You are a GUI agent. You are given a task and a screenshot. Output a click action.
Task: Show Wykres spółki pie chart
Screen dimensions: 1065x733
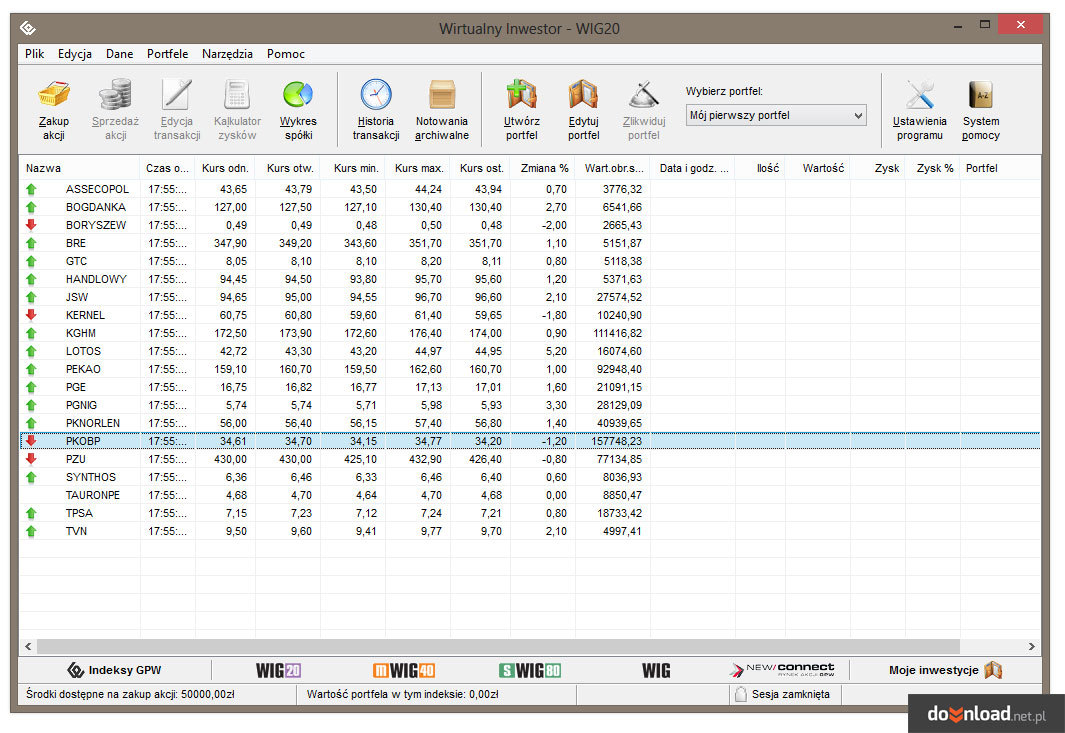[298, 94]
